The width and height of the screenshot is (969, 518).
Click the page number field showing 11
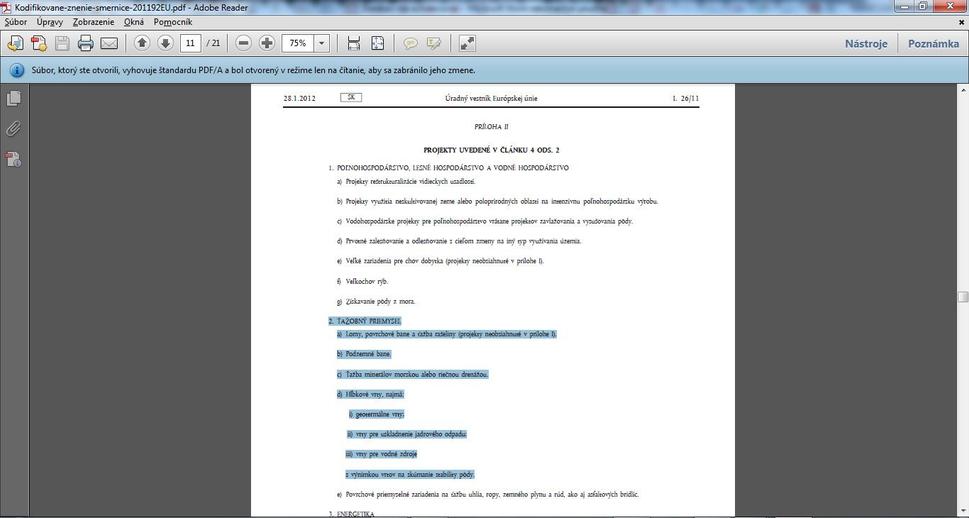click(x=190, y=43)
